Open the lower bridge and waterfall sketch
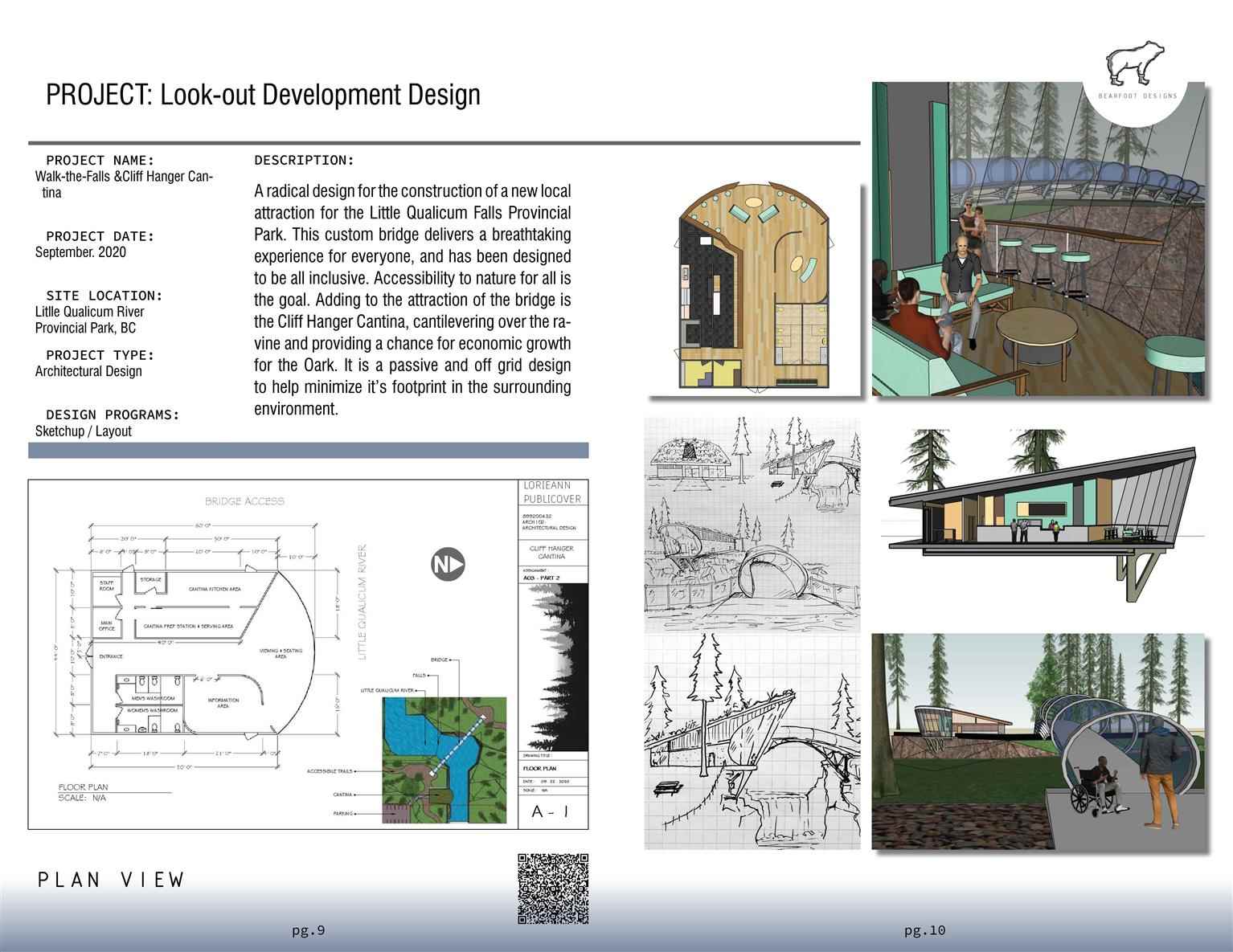 pos(752,742)
